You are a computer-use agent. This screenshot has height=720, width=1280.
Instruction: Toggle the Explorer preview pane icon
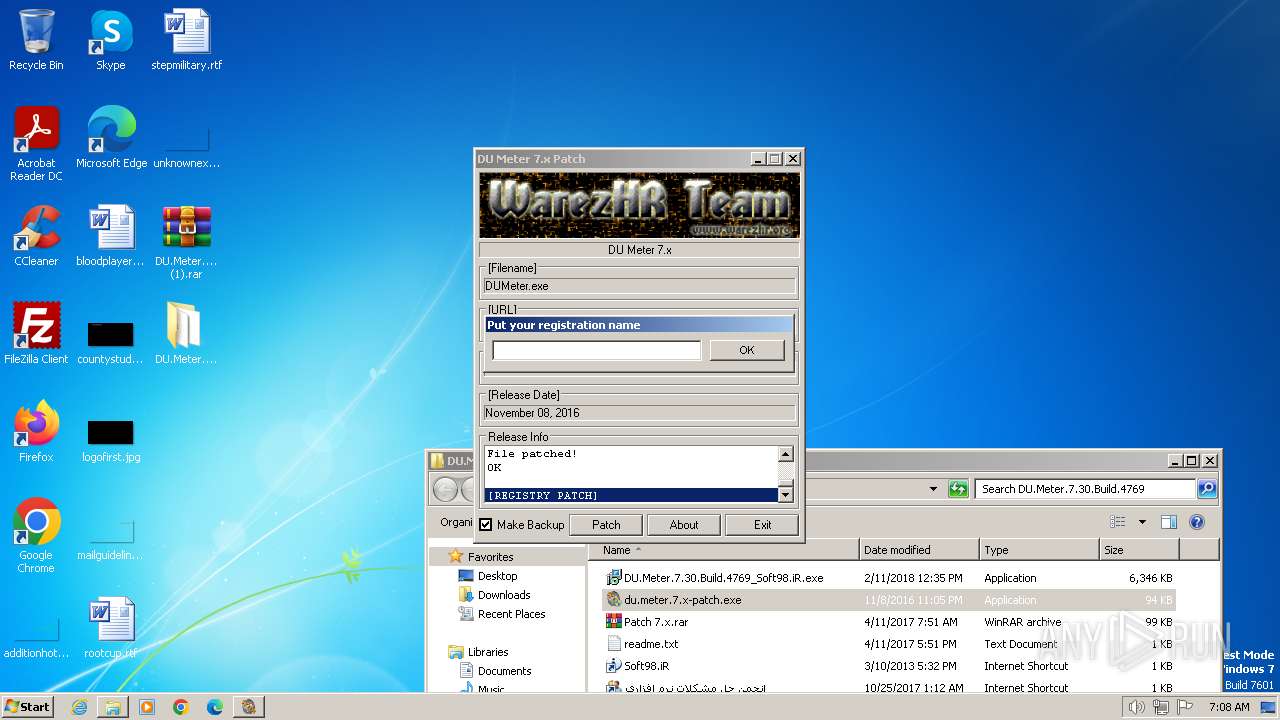tap(1168, 522)
